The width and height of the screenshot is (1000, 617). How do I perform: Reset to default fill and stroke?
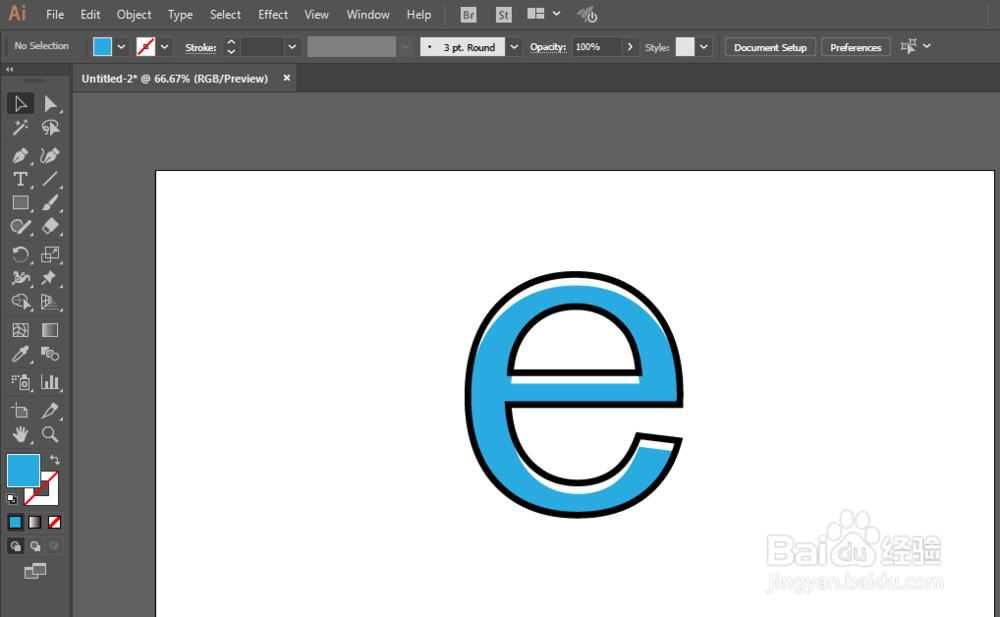[x=11, y=498]
